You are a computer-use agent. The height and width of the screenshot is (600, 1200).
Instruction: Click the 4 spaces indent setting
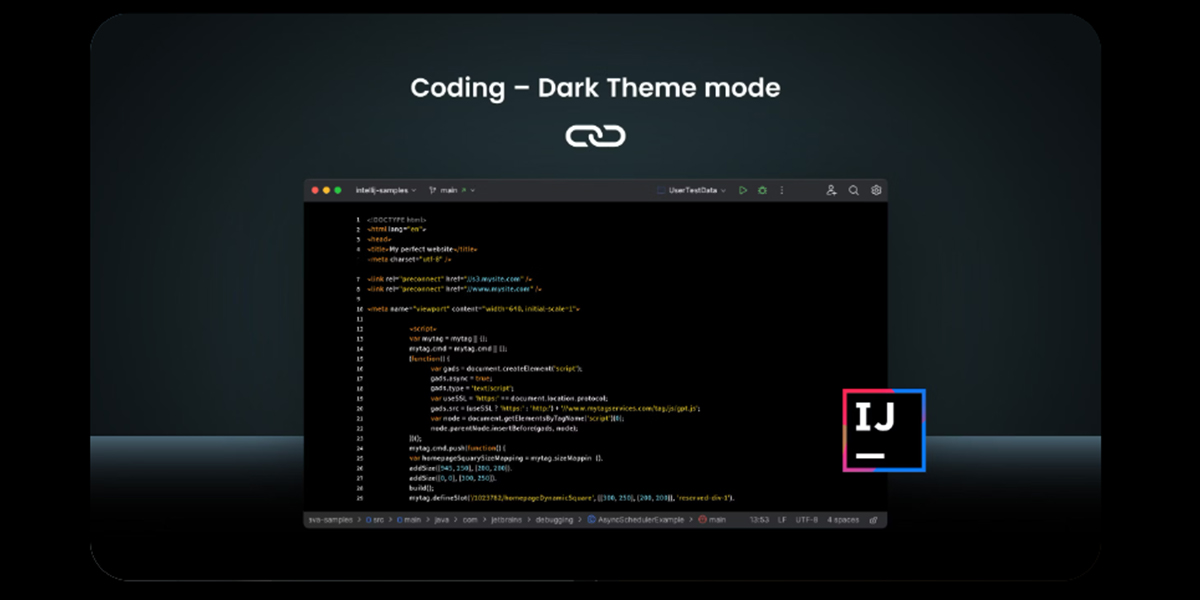pyautogui.click(x=843, y=520)
